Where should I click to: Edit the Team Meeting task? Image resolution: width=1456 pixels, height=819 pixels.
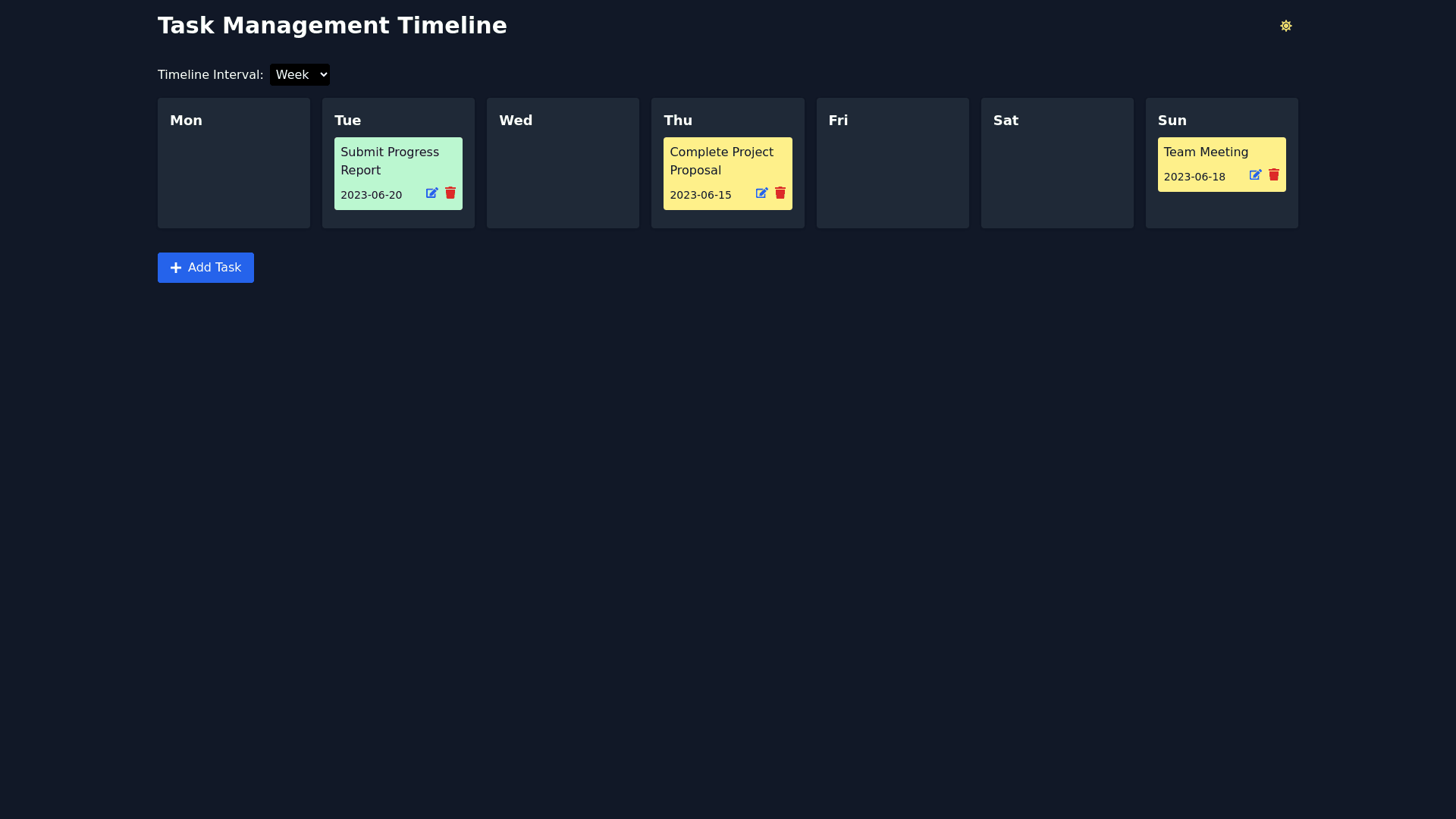point(1255,175)
